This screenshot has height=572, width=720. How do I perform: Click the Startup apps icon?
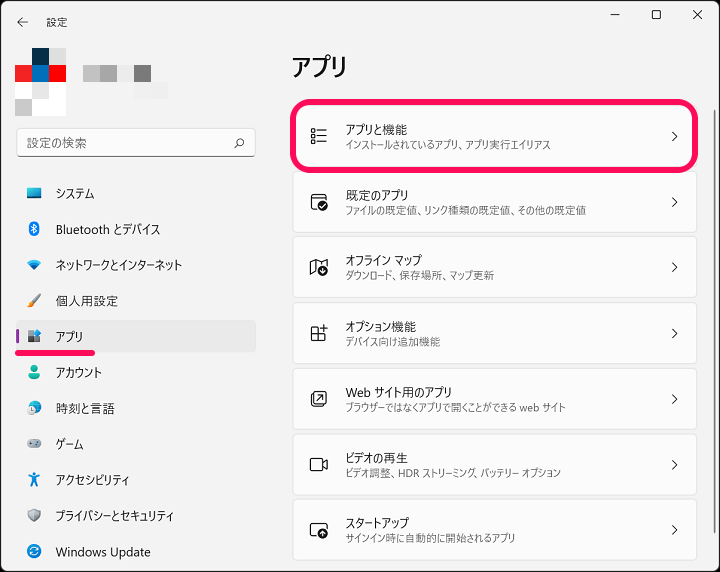pyautogui.click(x=319, y=530)
